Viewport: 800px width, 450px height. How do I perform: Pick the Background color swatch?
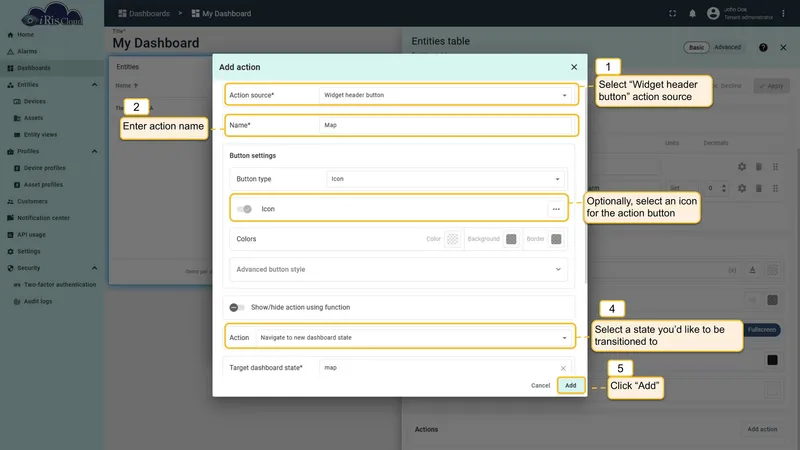pos(511,239)
